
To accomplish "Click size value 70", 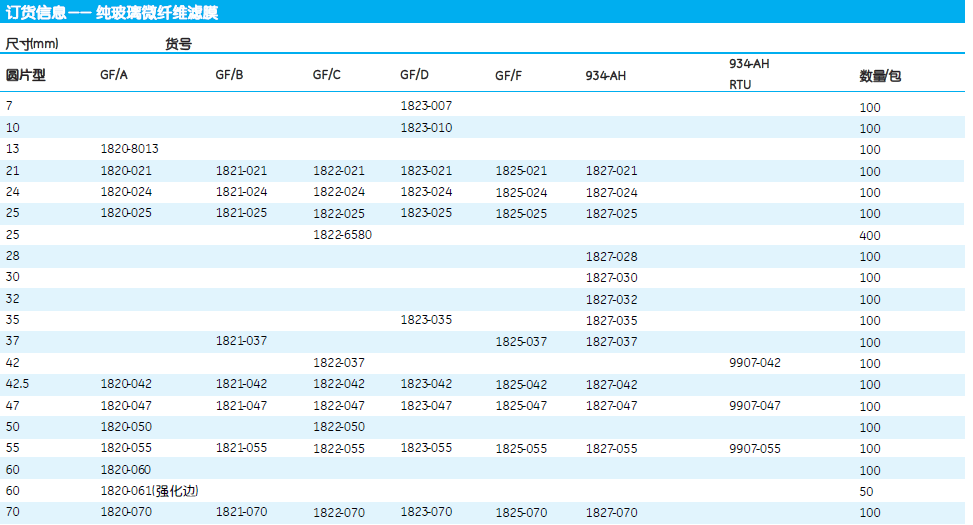I will (12, 512).
